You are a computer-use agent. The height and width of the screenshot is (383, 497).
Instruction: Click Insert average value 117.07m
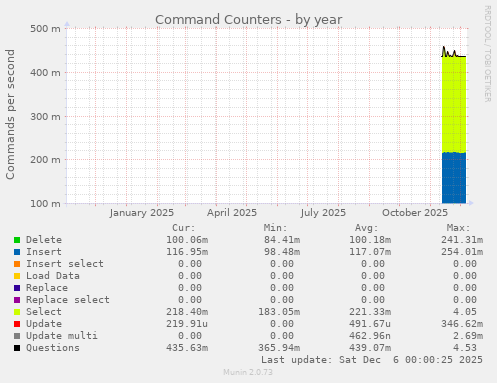point(370,252)
